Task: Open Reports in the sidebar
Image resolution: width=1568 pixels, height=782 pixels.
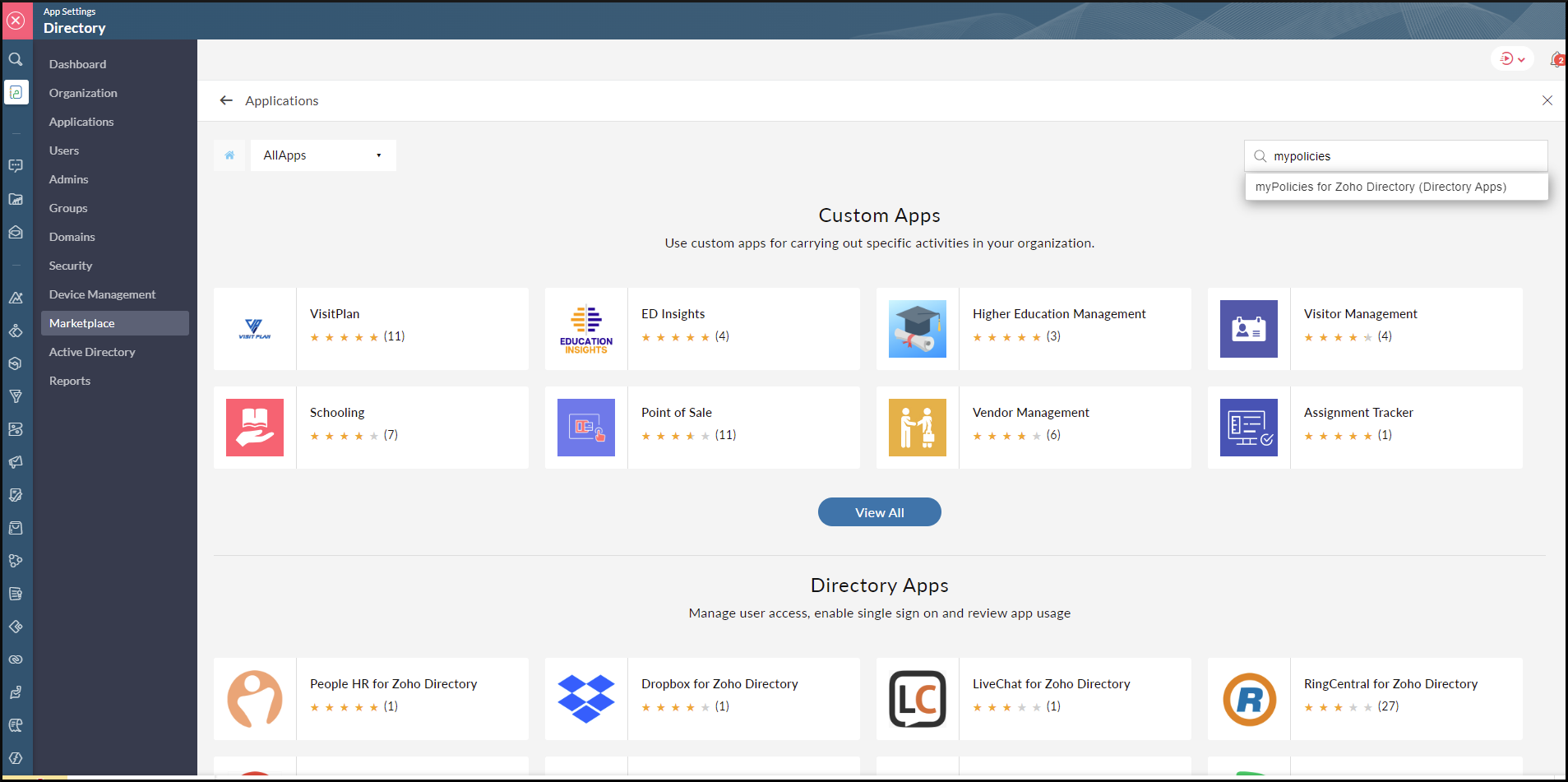Action: click(x=70, y=381)
